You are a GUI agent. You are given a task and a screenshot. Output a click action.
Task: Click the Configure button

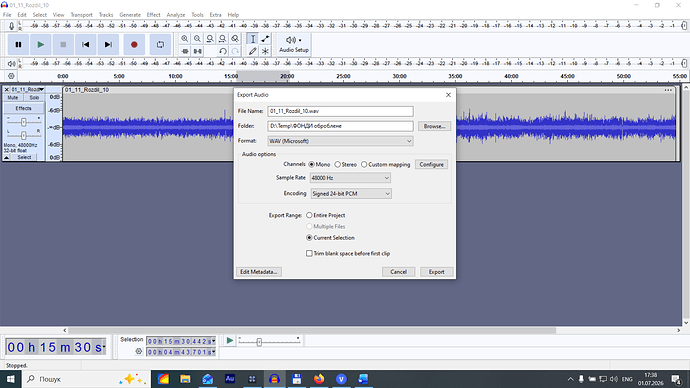click(431, 165)
